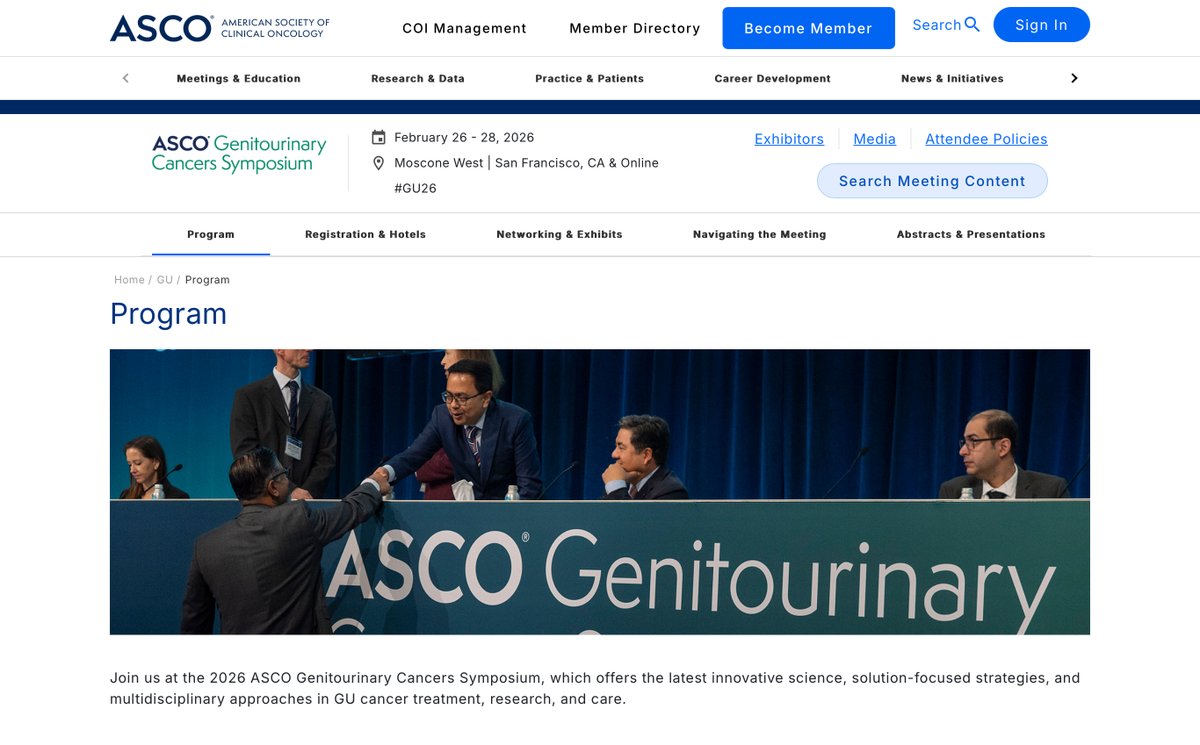Follow the Exhibitors link
Screen dimensions: 1200x745
pyautogui.click(x=789, y=139)
